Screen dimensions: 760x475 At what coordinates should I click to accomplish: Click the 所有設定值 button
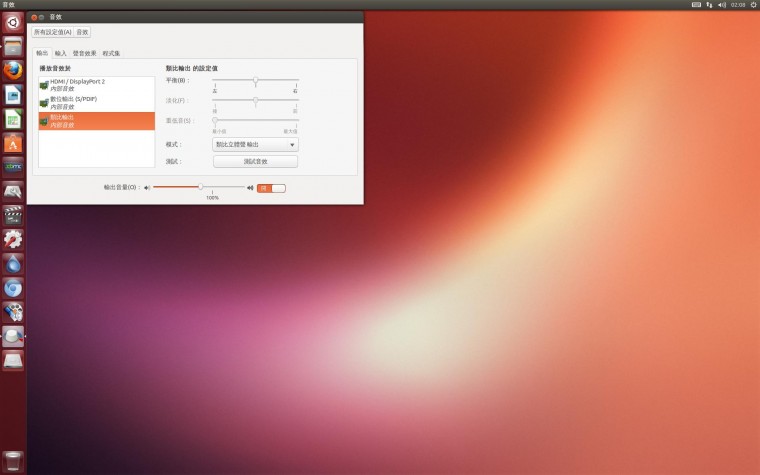click(52, 32)
